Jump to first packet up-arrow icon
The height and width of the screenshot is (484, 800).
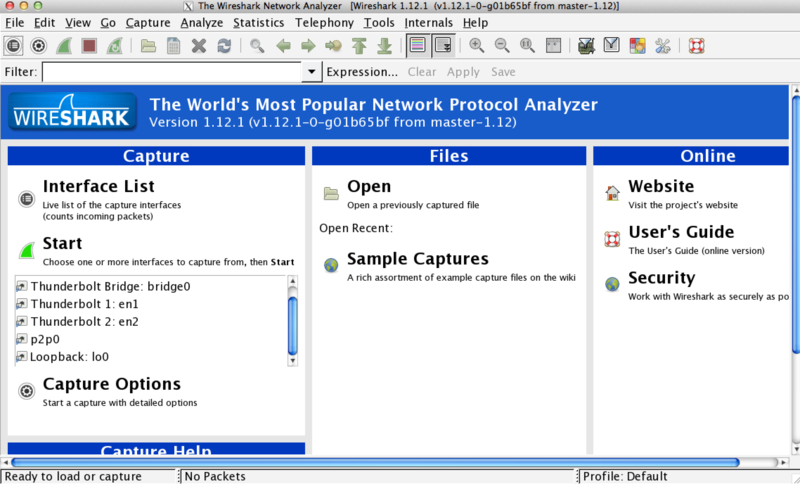(x=359, y=46)
